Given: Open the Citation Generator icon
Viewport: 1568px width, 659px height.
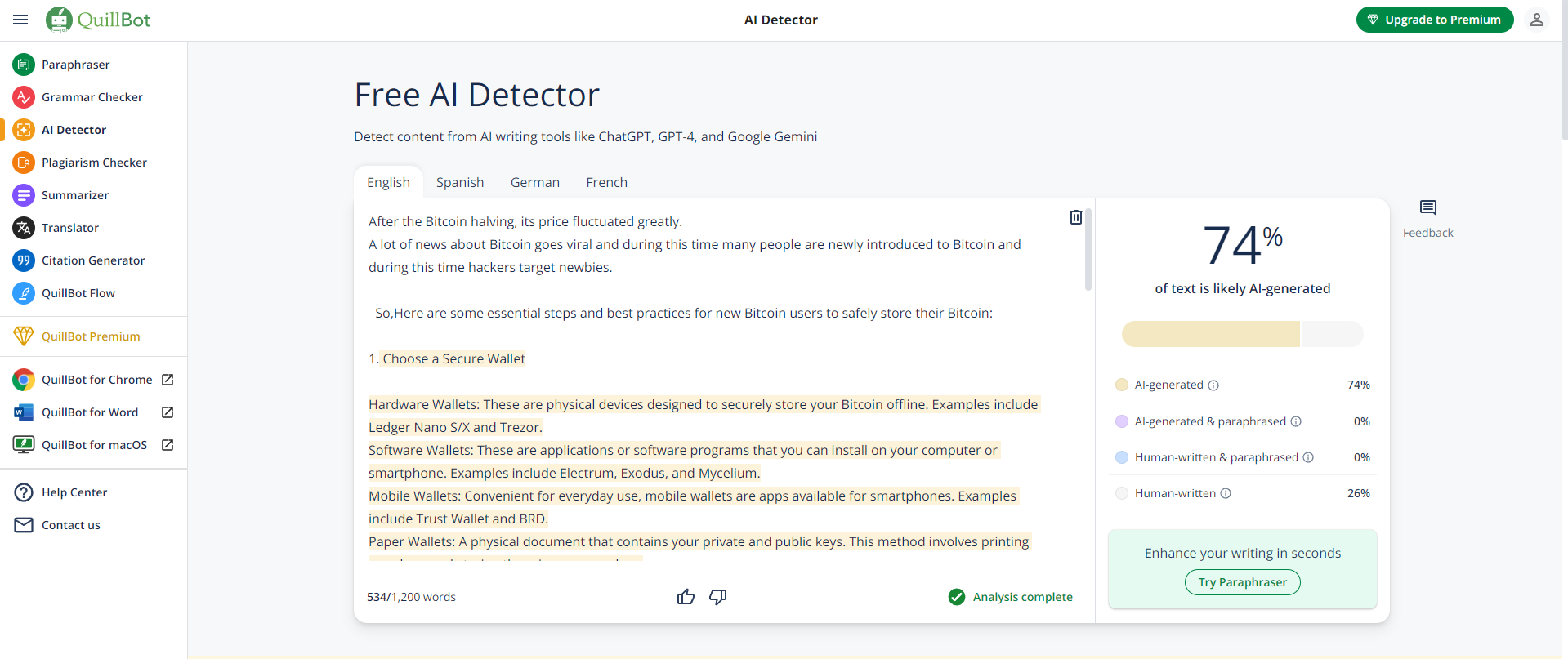Looking at the screenshot, I should point(24,260).
